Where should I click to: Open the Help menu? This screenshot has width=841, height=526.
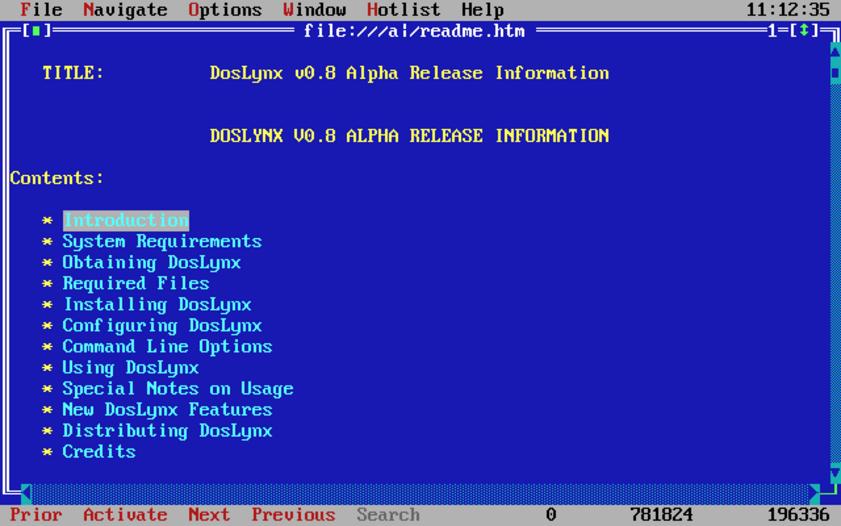point(482,10)
